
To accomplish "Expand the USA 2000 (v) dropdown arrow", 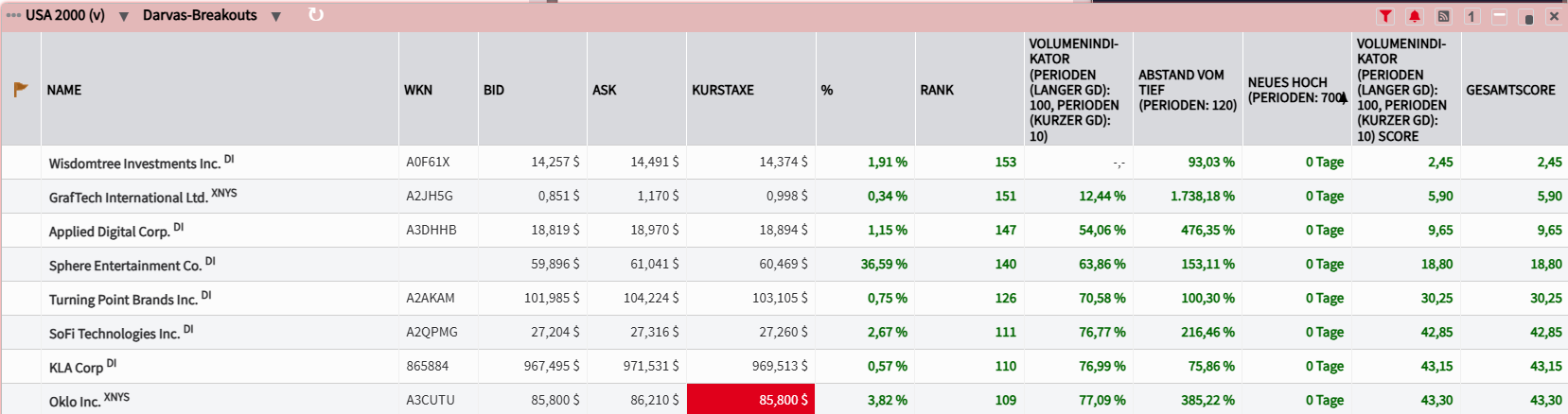I will click(123, 17).
